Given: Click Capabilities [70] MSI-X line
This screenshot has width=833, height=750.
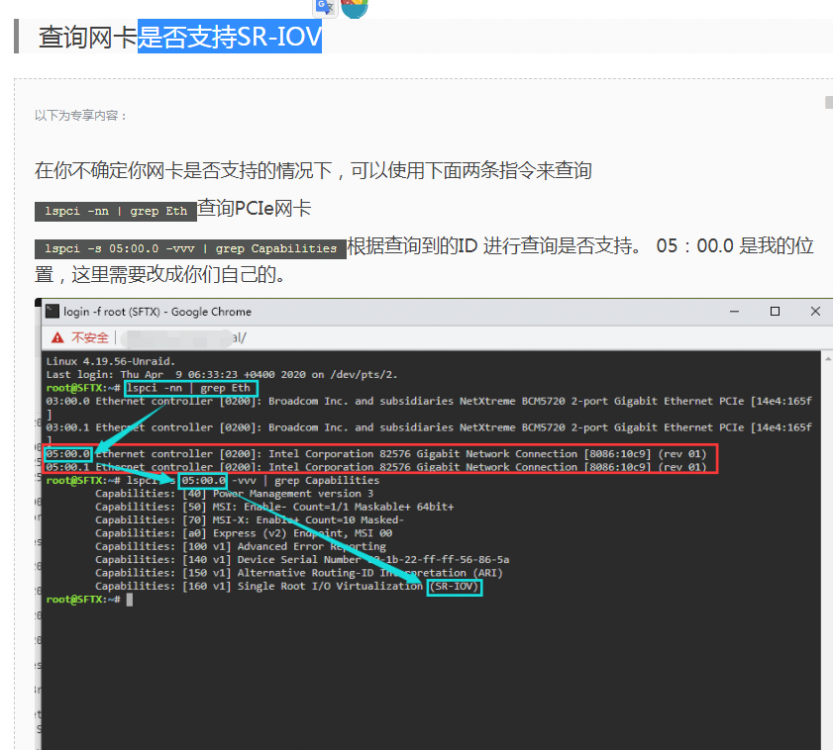Looking at the screenshot, I should (250, 520).
